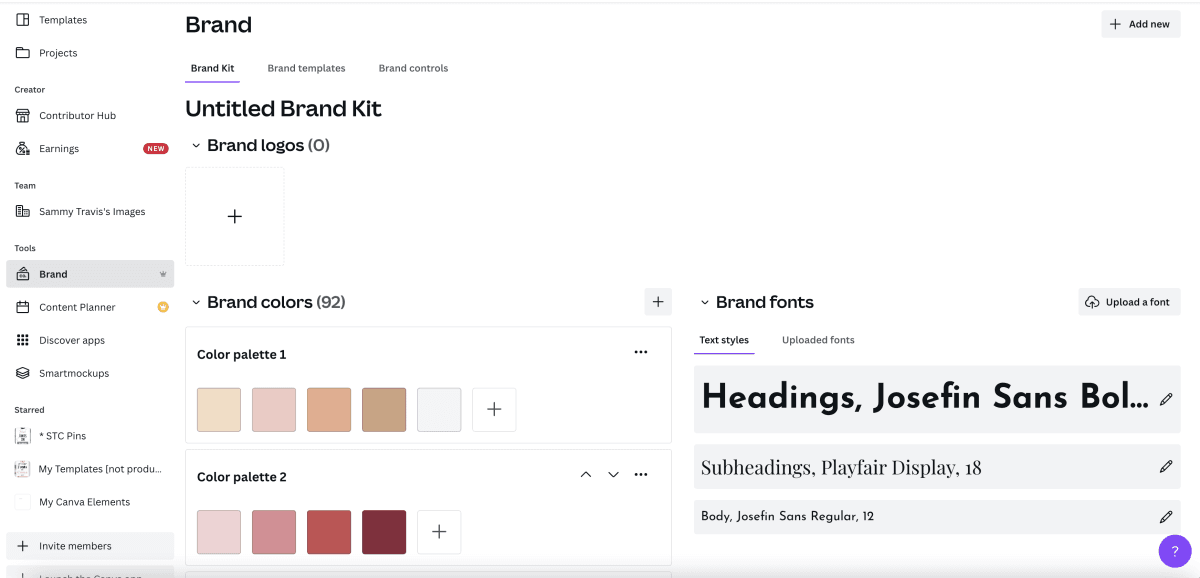Select the dusty rose swatch in palette 2
The height and width of the screenshot is (578, 1200).
[x=274, y=532]
